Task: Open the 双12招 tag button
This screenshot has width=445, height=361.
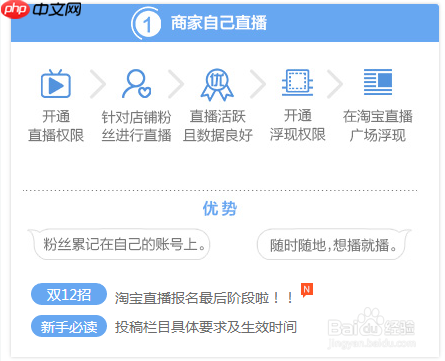Action: pos(69,294)
